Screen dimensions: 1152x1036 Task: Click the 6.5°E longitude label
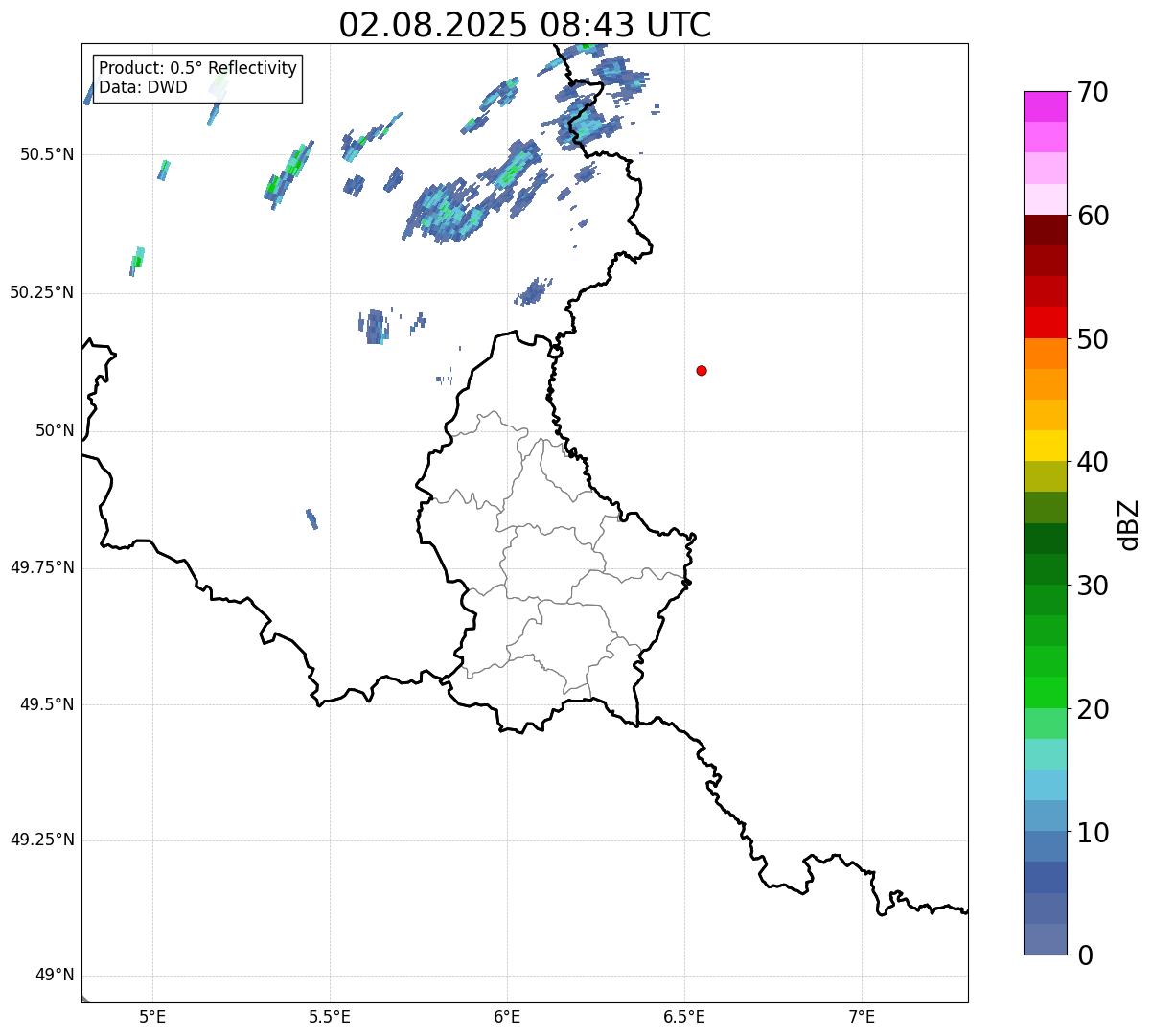(x=684, y=1016)
